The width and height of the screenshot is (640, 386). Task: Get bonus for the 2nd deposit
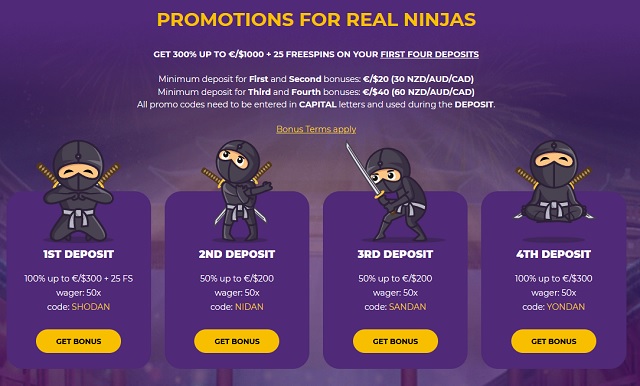point(237,341)
